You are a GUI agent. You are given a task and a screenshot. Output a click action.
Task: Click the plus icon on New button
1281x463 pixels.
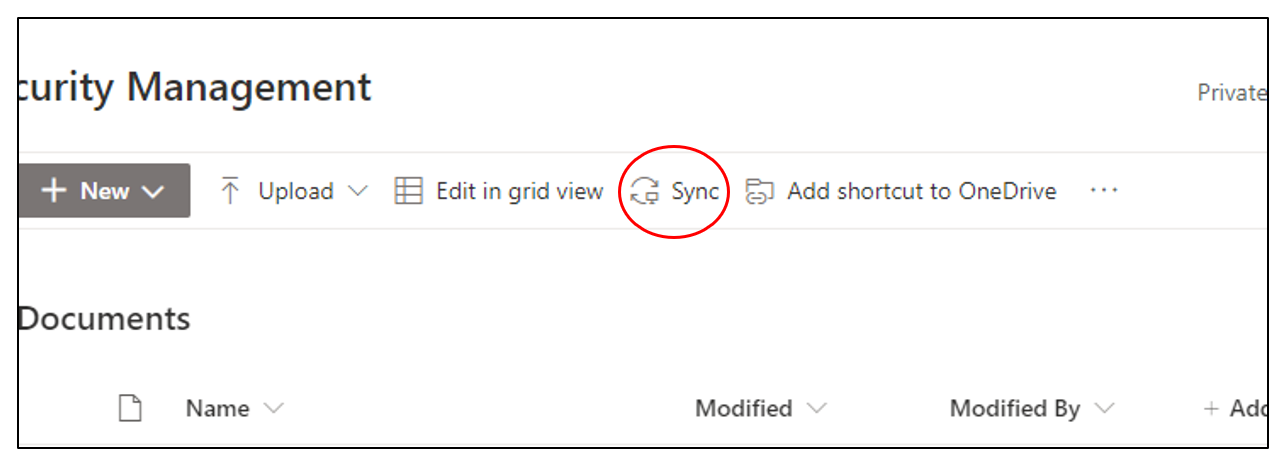[x=54, y=191]
